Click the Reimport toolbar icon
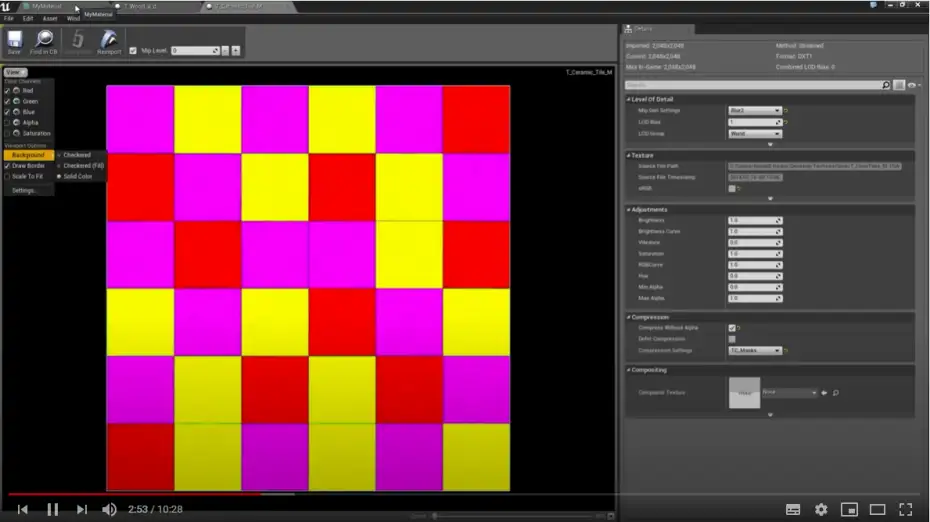930x522 pixels. 109,40
